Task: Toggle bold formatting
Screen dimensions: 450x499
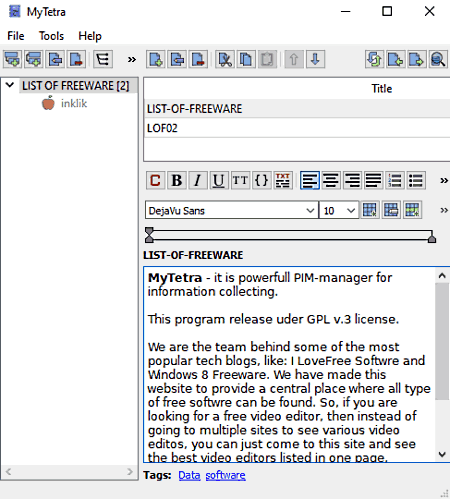Action: click(177, 181)
